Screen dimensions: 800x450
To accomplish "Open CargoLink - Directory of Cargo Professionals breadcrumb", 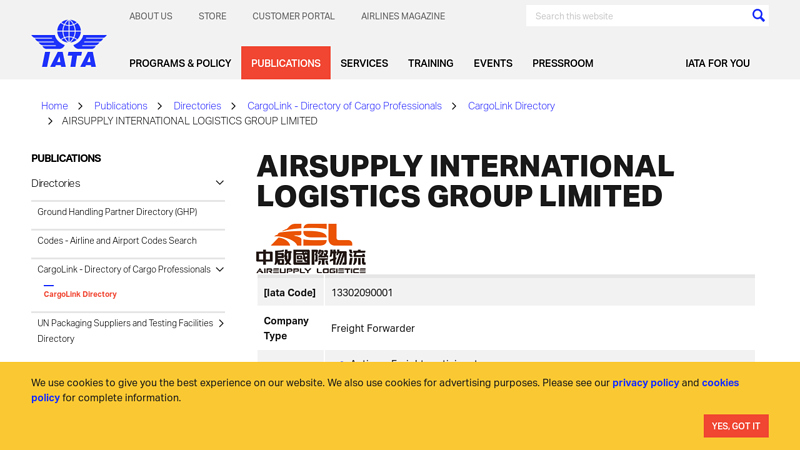I will pos(344,106).
